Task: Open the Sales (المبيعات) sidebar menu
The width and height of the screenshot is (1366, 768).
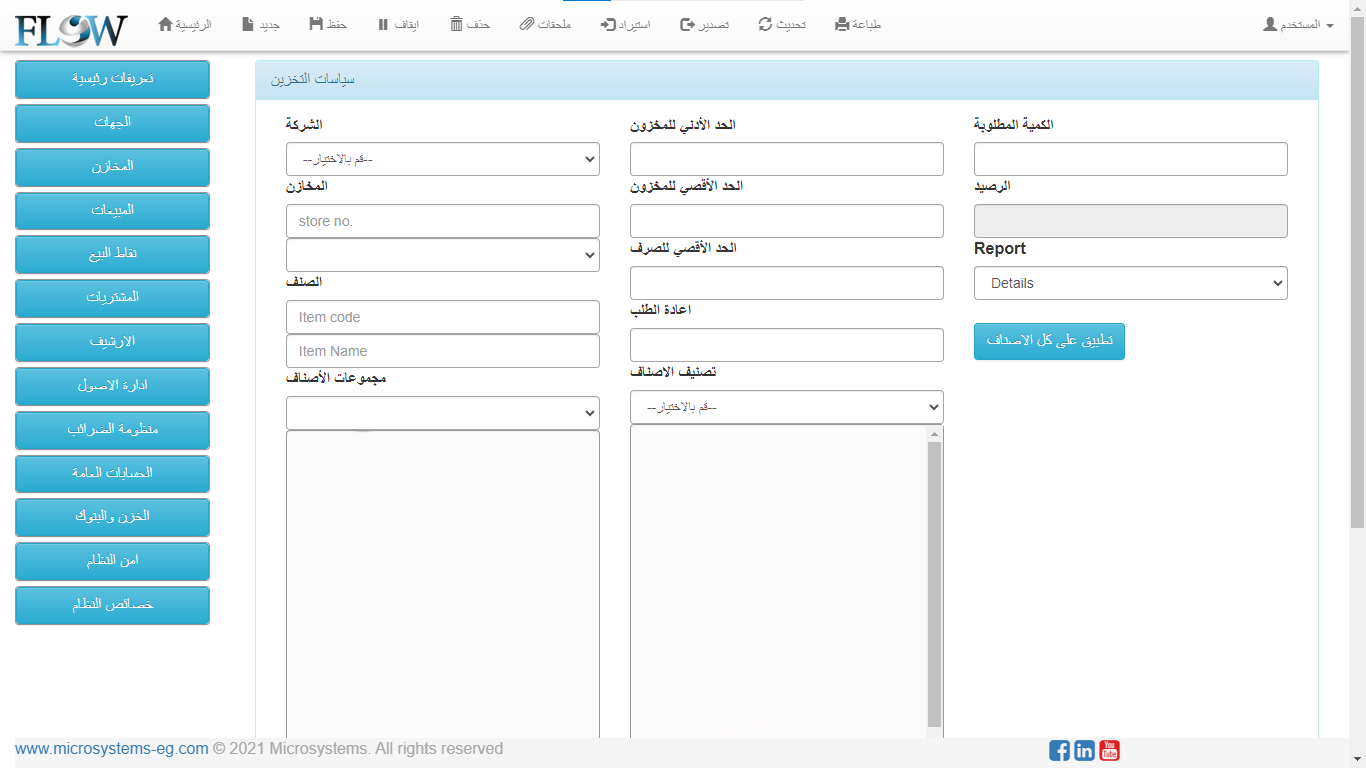Action: coord(112,211)
